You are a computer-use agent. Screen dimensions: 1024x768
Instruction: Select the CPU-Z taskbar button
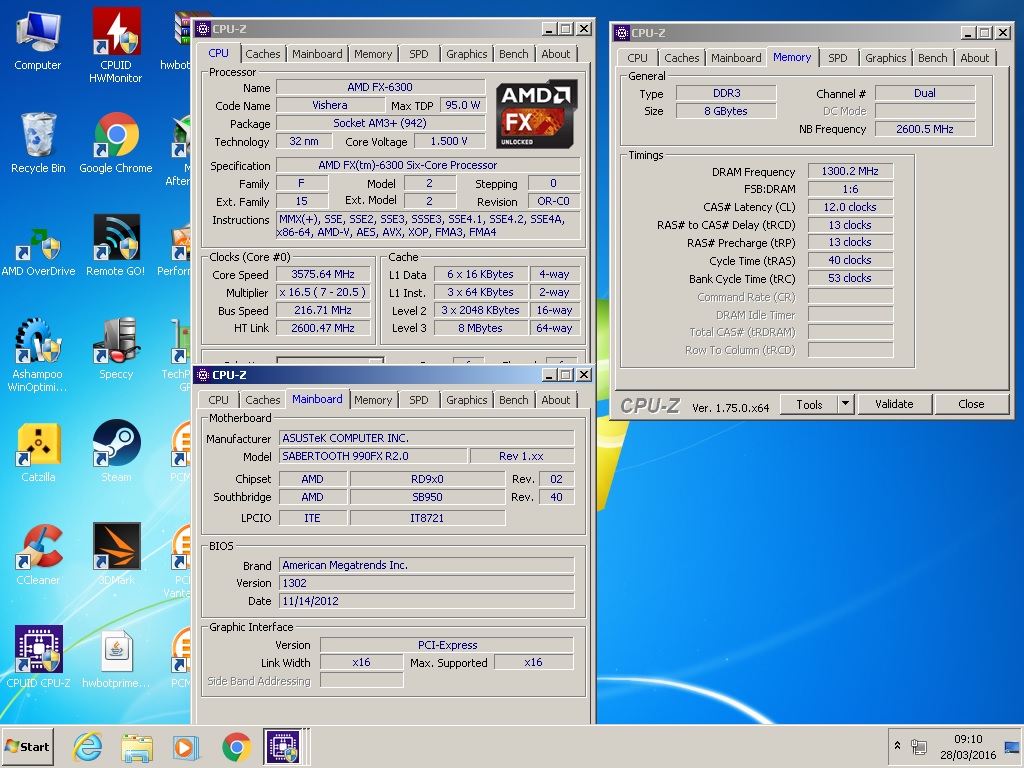284,746
